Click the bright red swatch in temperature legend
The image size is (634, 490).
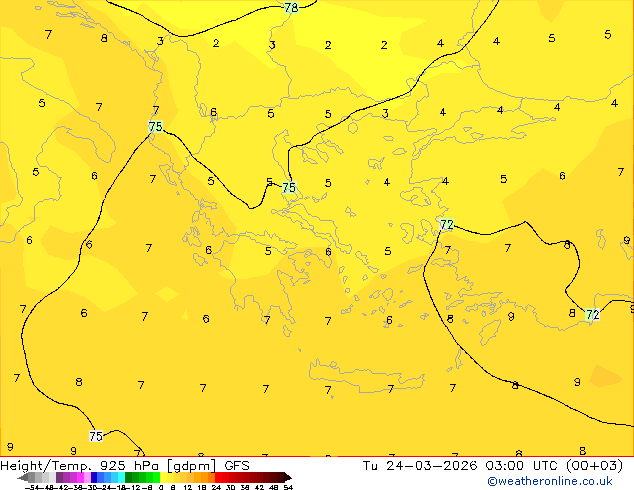218,477
